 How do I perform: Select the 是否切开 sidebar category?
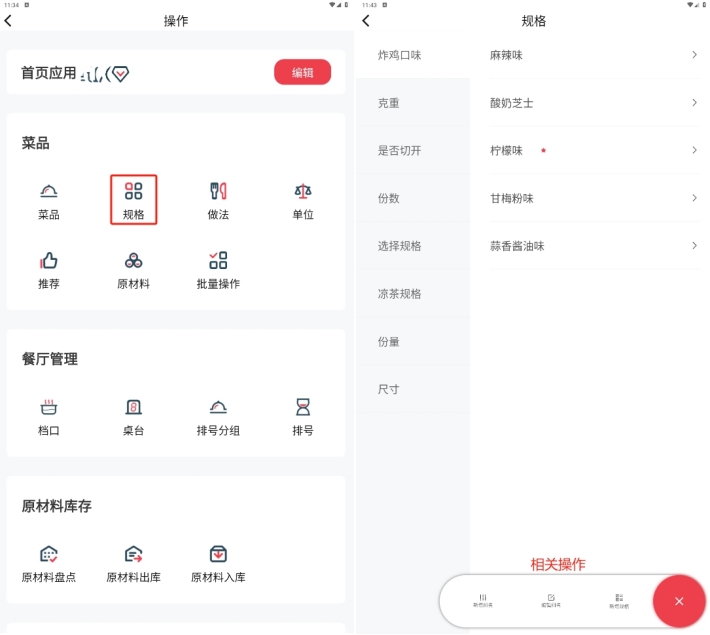pos(399,150)
